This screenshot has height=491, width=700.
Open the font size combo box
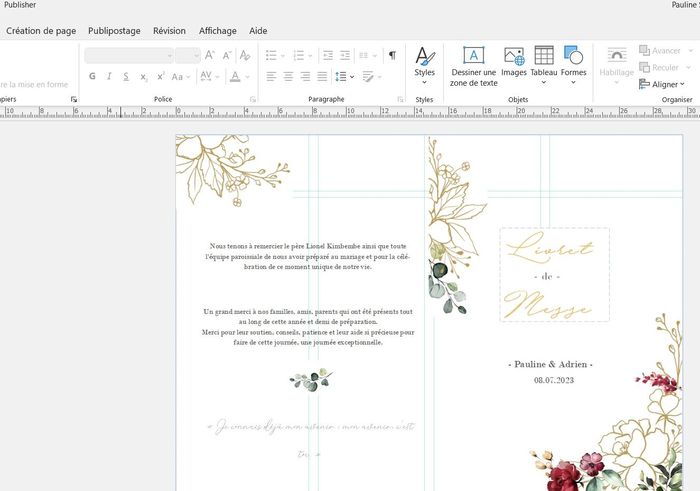[x=187, y=55]
